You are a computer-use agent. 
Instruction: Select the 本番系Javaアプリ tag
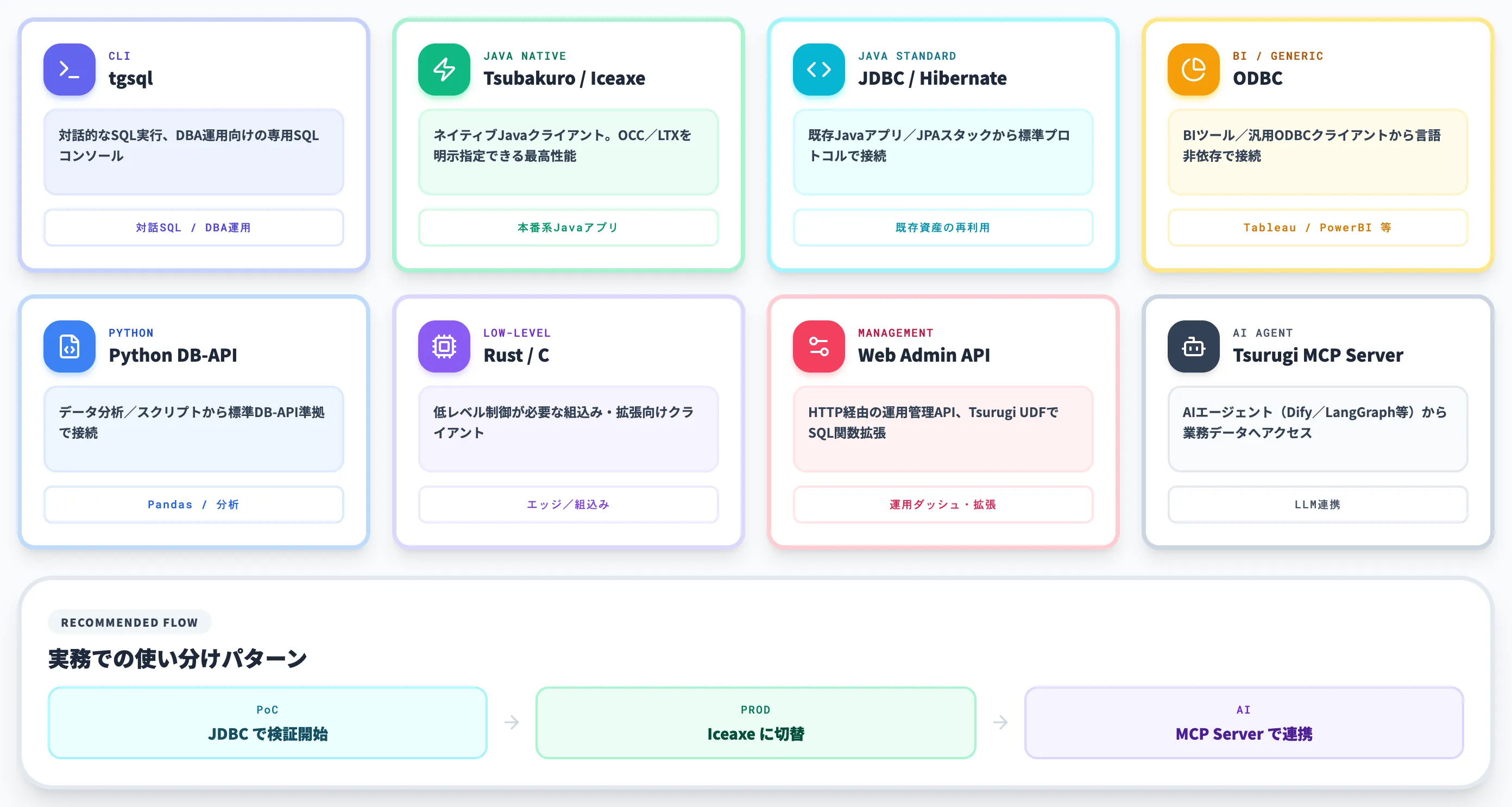pyautogui.click(x=568, y=227)
